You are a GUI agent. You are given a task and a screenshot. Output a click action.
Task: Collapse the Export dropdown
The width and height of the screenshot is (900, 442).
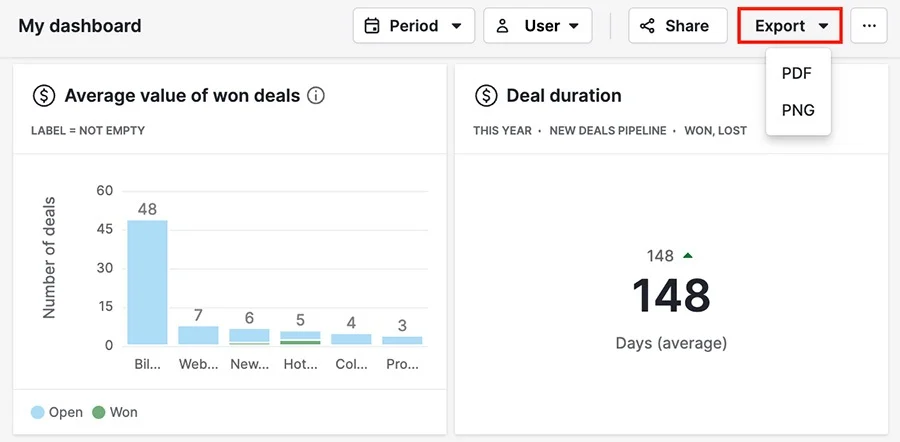click(790, 26)
